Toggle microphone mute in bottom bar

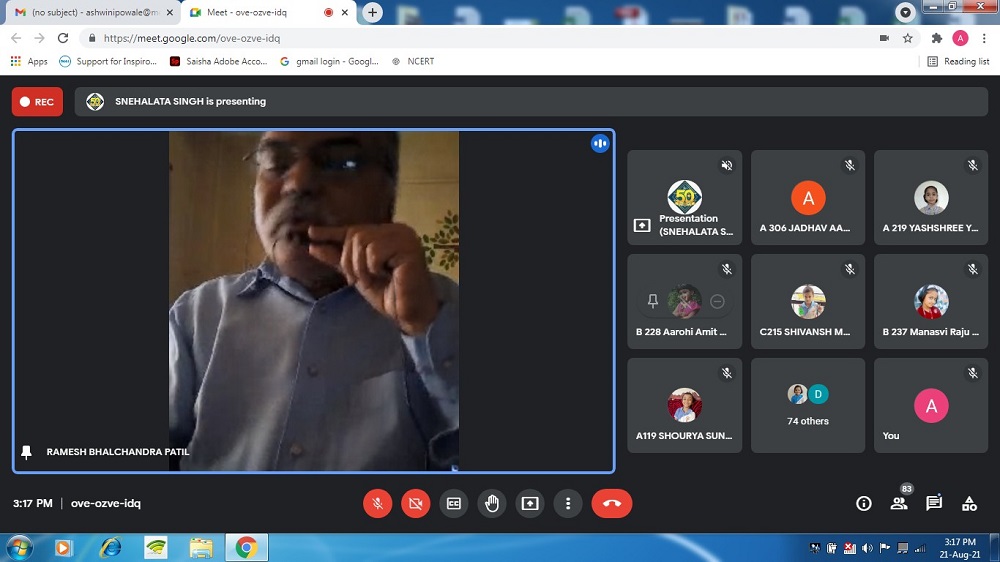[x=377, y=503]
